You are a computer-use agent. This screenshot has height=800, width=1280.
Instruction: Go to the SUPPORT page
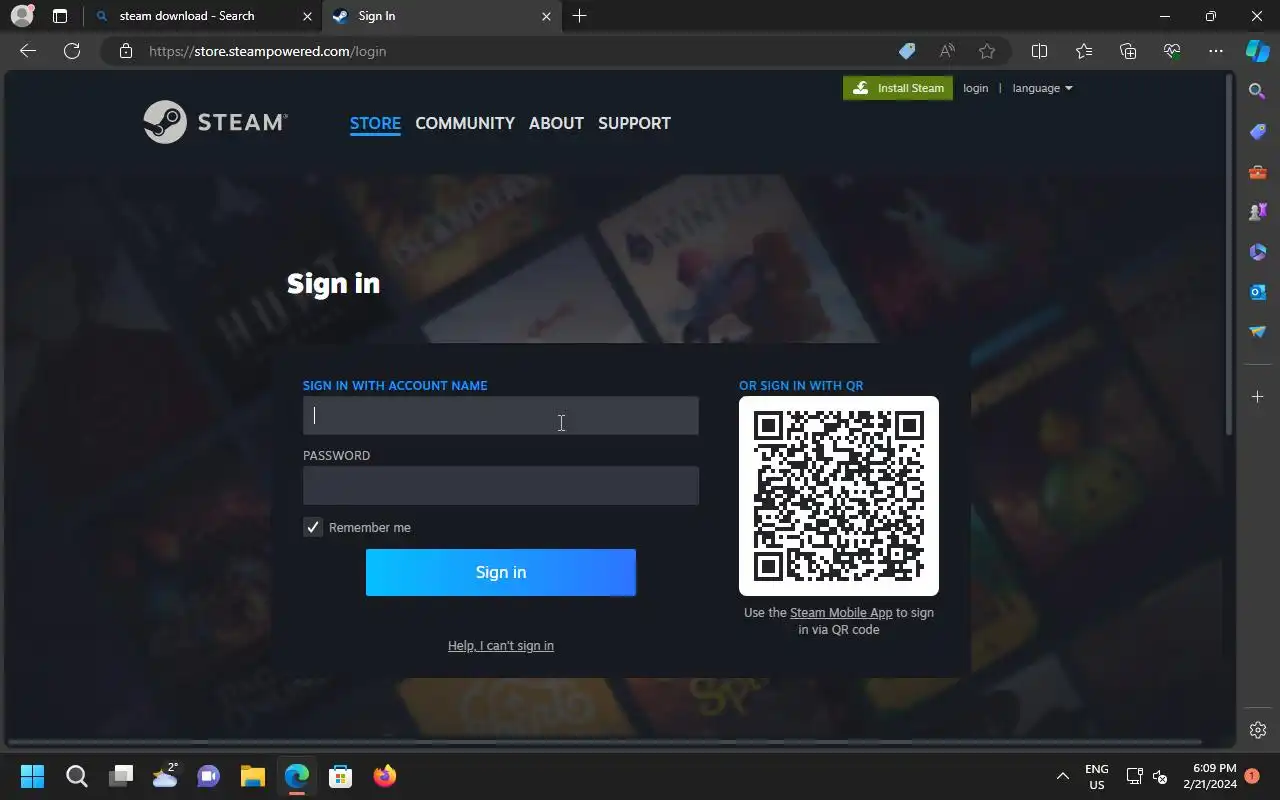(x=634, y=123)
